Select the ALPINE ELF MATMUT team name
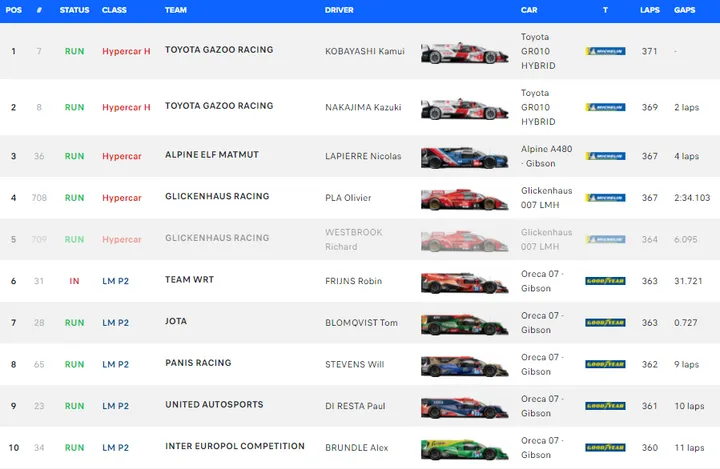The width and height of the screenshot is (720, 469). [212, 155]
